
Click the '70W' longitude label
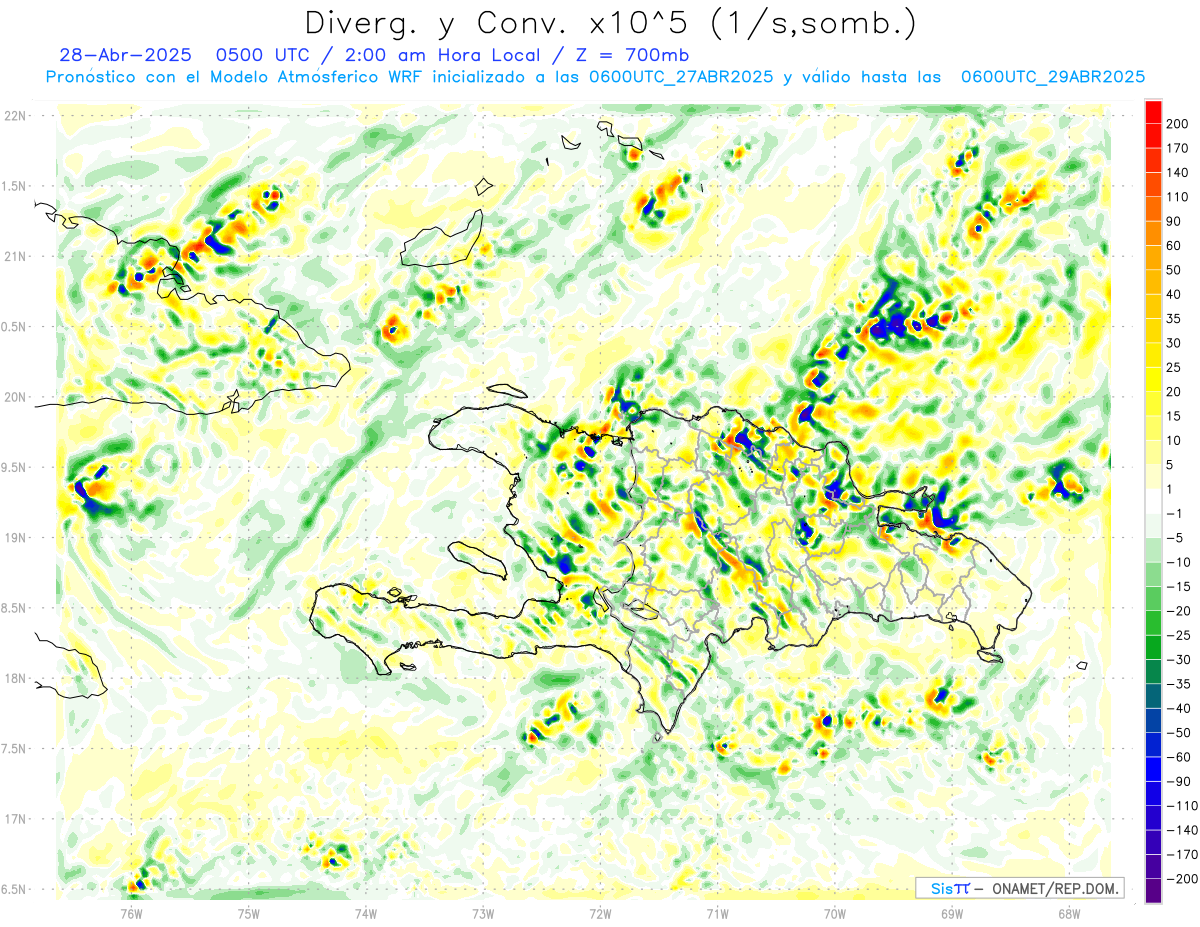pyautogui.click(x=835, y=913)
